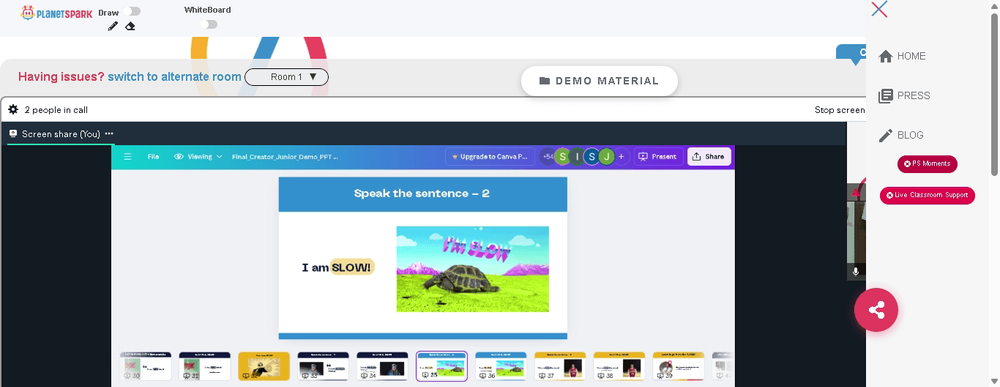Click the SLOW! highlighted word on slide

coord(352,268)
